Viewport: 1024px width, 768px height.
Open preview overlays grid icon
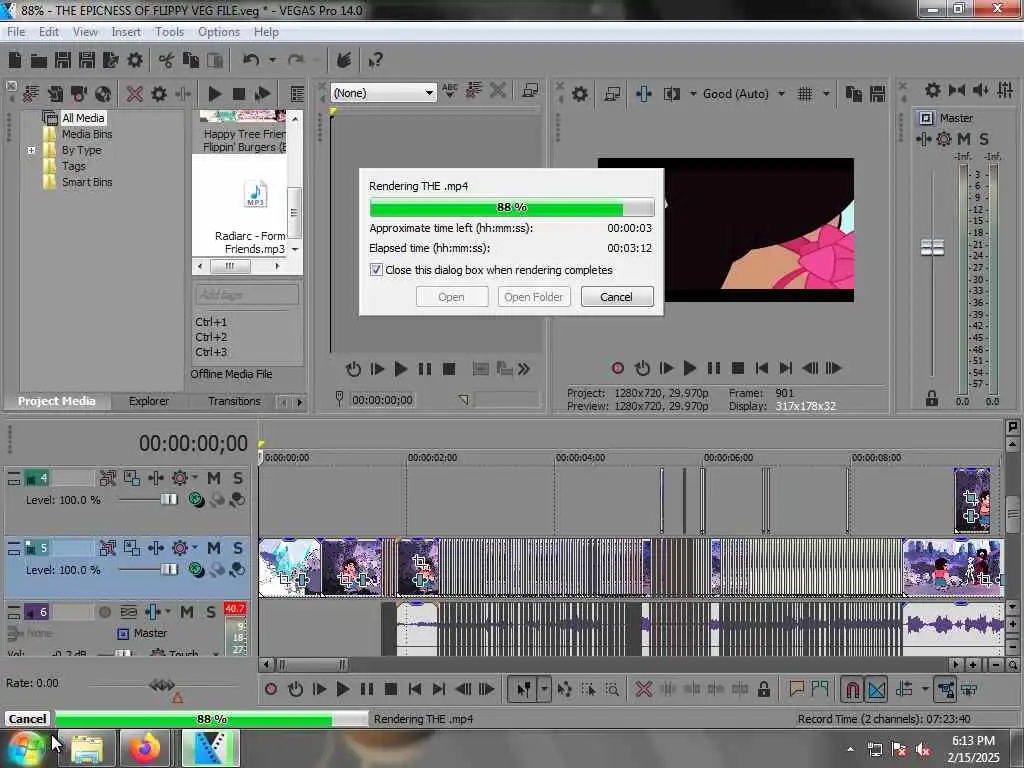point(805,93)
